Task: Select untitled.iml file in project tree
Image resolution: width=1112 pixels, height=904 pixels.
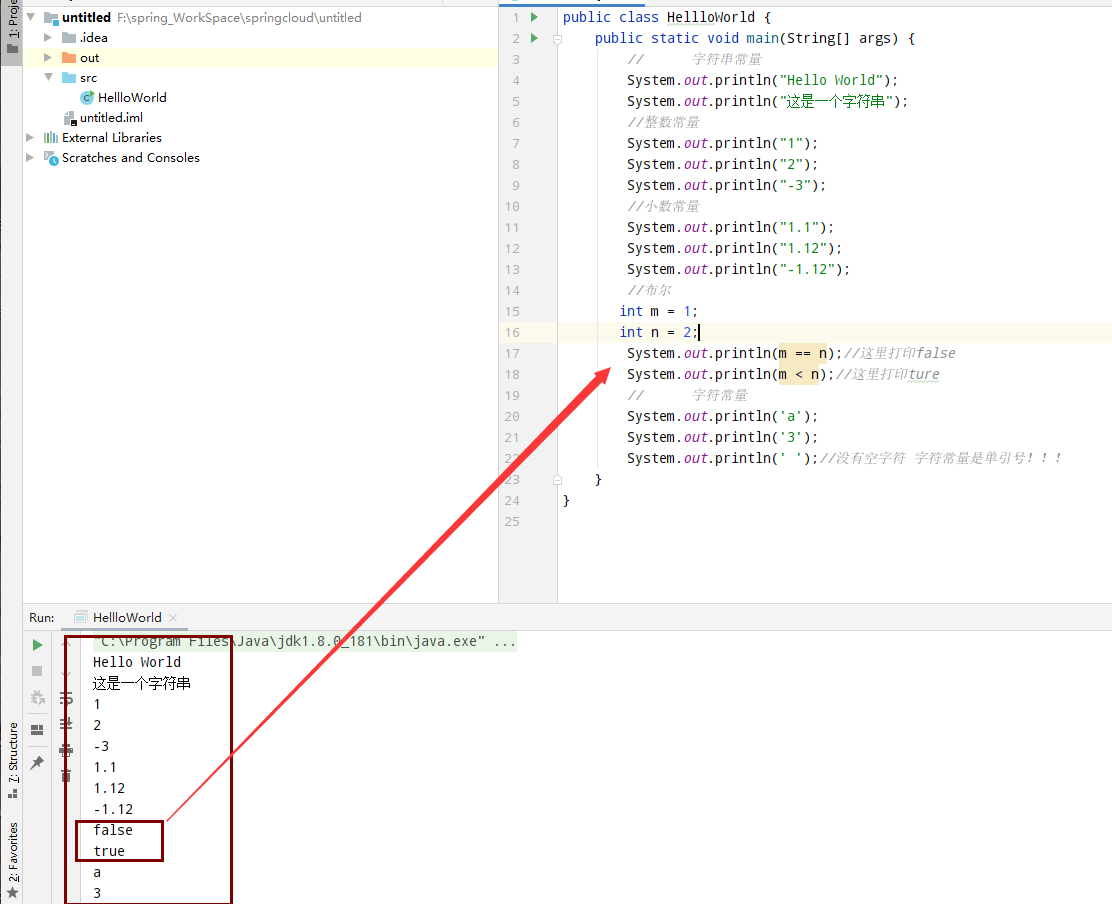Action: [x=110, y=118]
